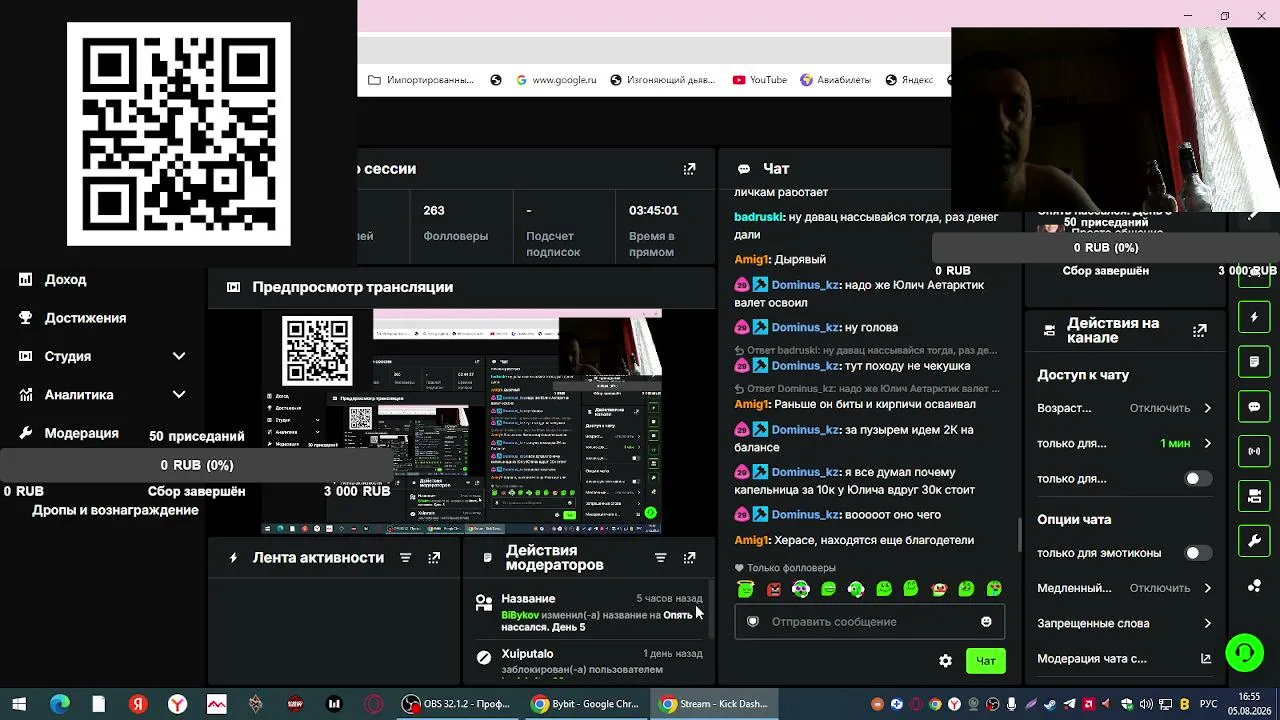The image size is (1280, 720).
Task: Click the Аналитика sidebar label
Action: 79,395
